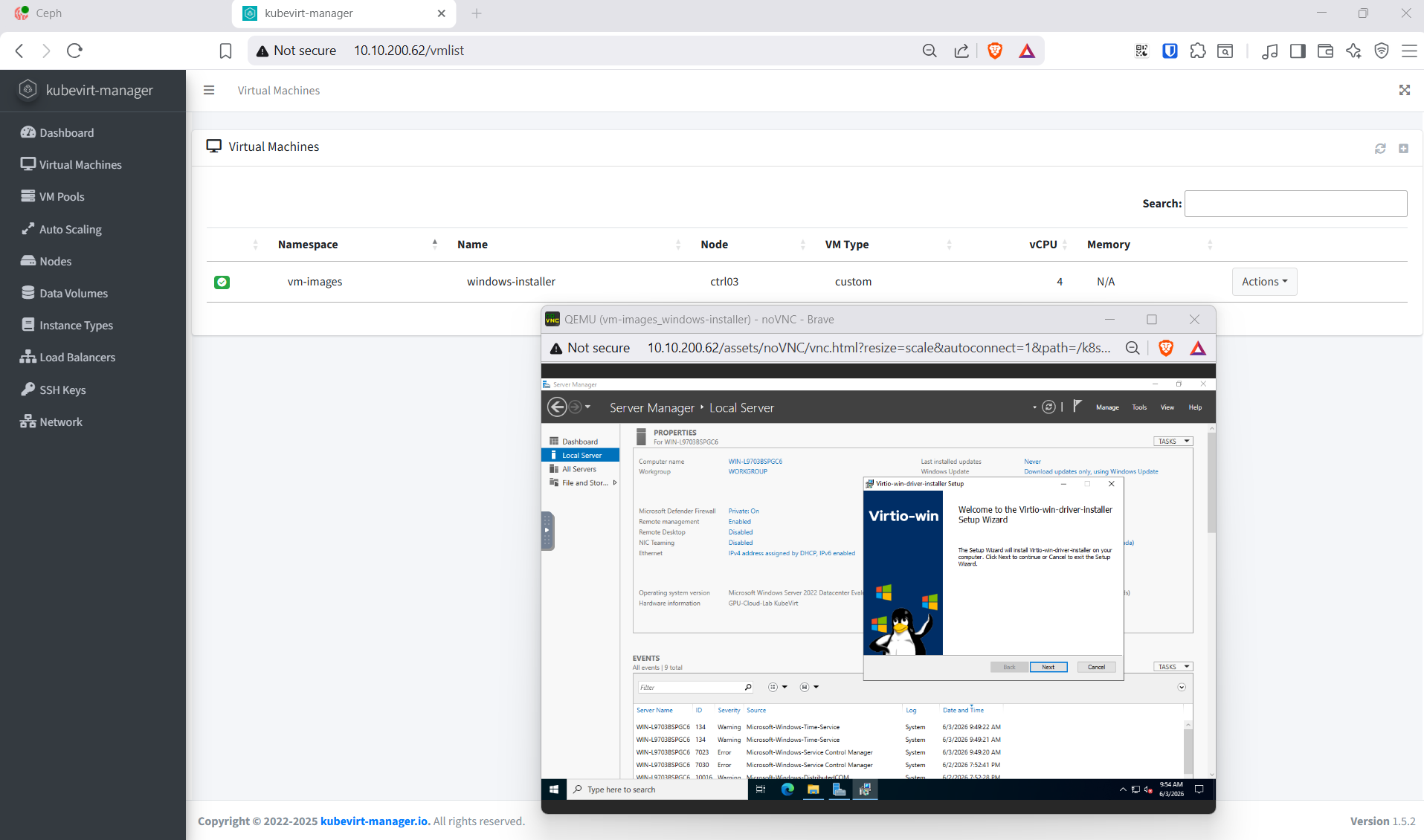Screen dimensions: 1424x840
Task: Open the Server Manager notifications flag
Action: (1077, 406)
